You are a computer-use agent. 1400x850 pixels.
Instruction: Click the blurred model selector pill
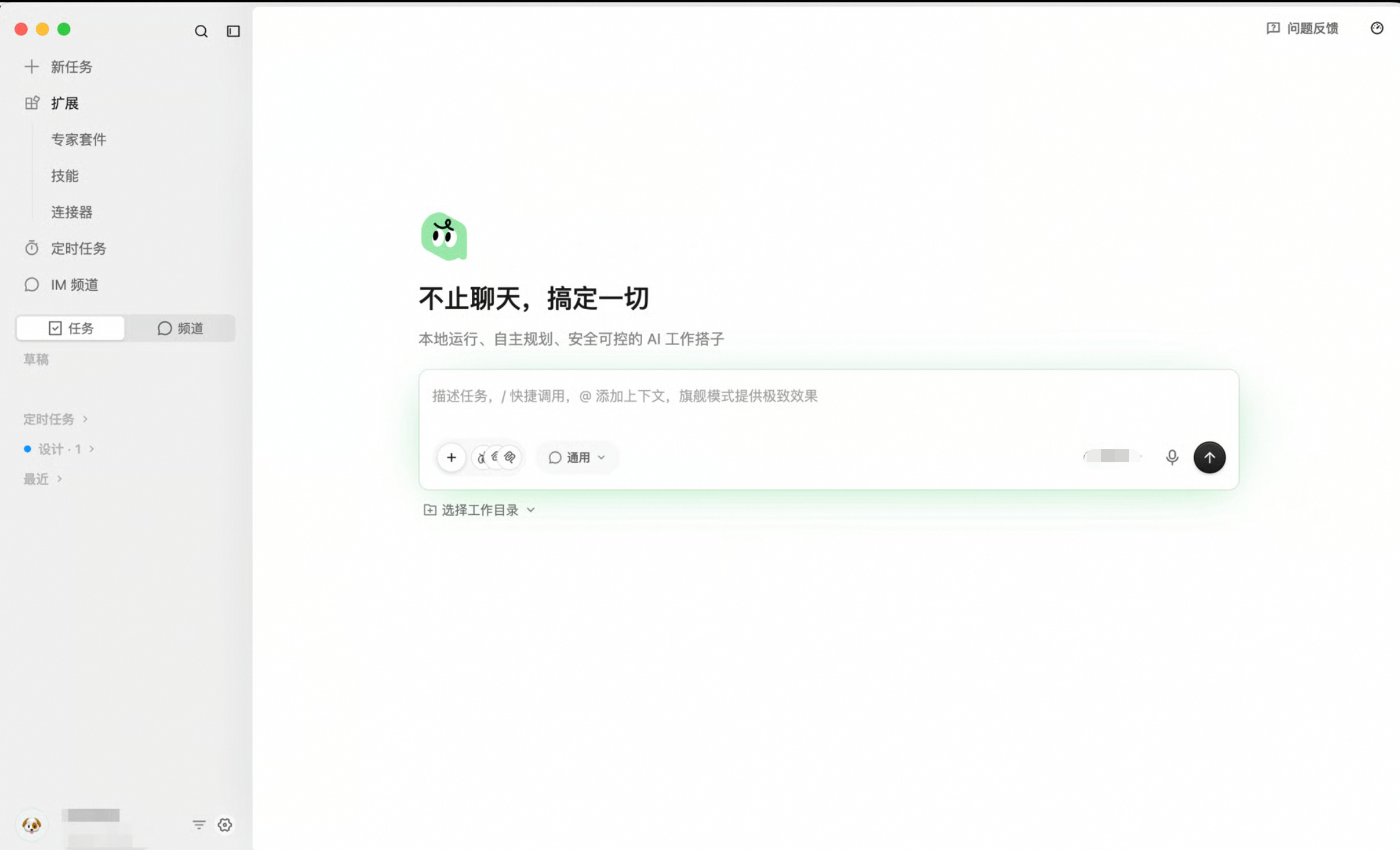1111,456
